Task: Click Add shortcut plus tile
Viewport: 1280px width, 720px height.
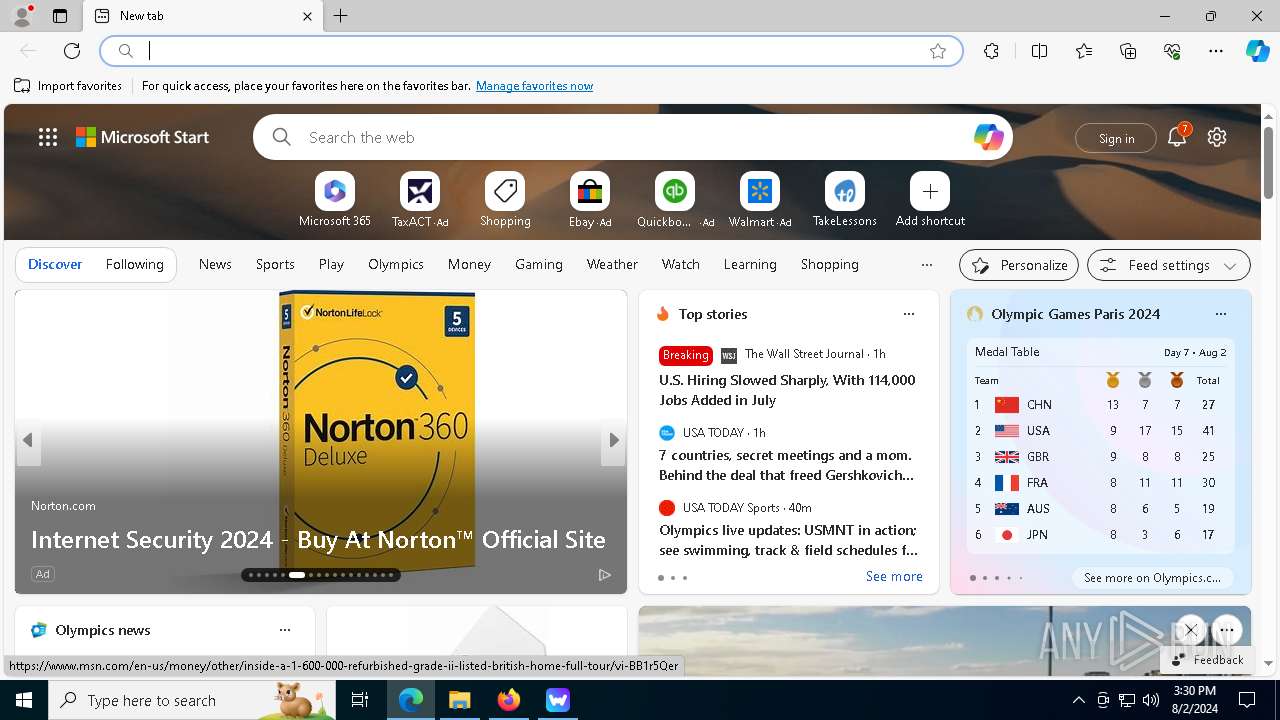Action: coord(930,200)
